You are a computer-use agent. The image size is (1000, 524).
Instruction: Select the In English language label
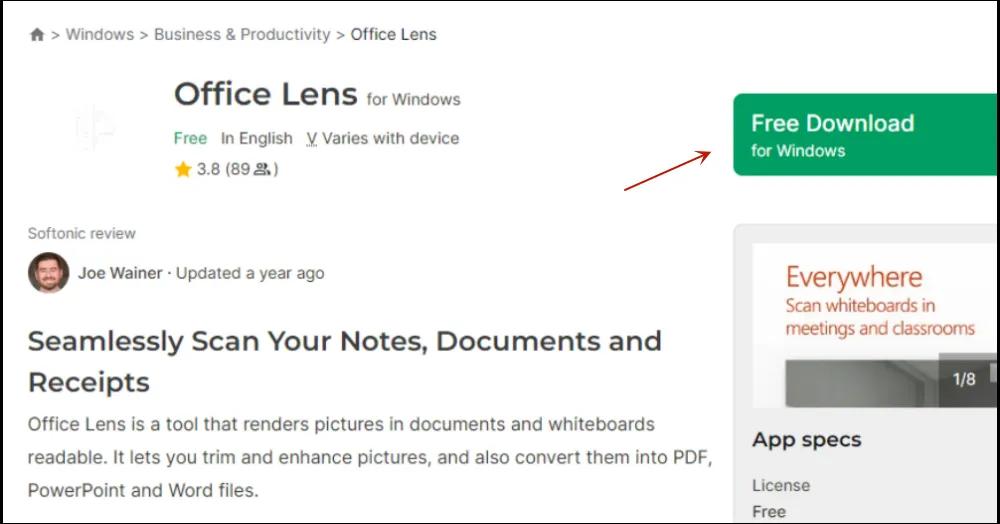[257, 138]
